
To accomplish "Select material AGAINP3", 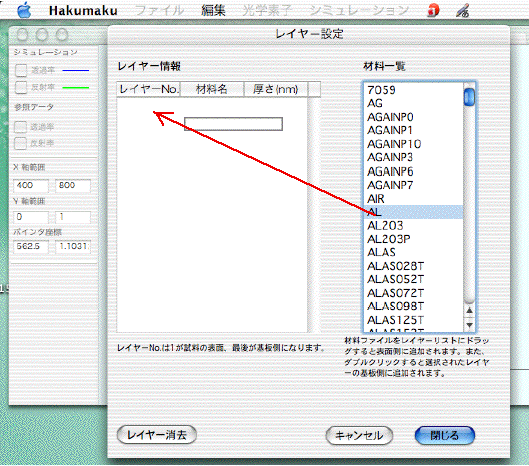I will point(414,157).
